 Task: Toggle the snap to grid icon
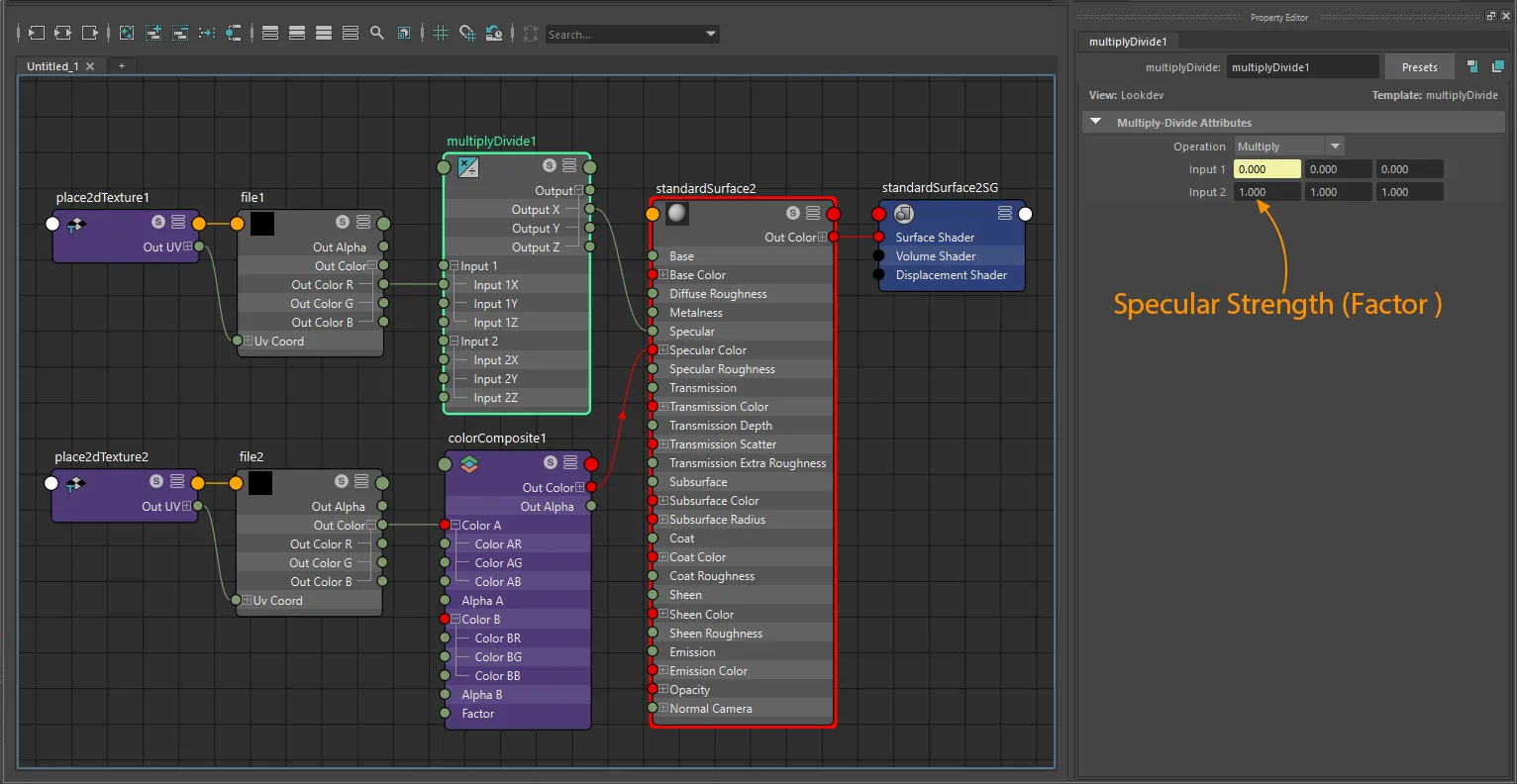click(467, 33)
